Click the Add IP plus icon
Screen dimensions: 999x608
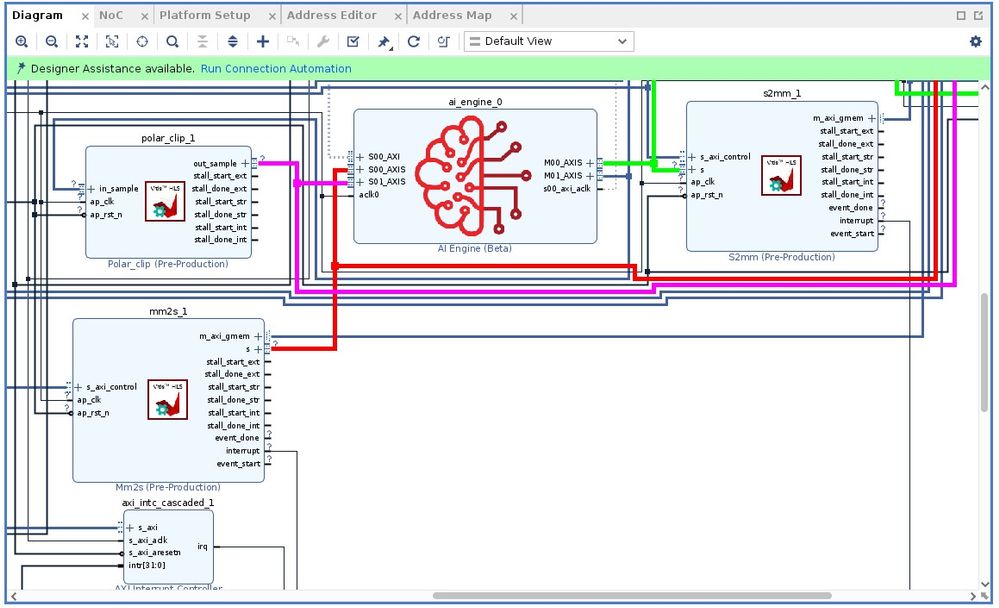262,41
